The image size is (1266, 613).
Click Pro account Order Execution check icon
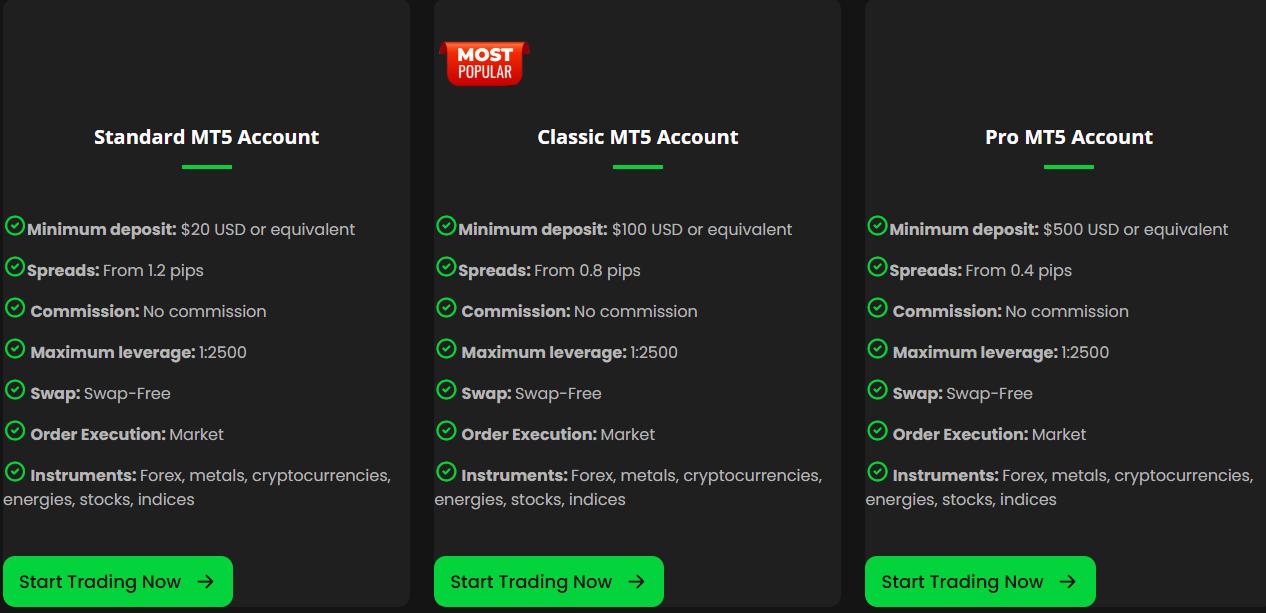877,430
